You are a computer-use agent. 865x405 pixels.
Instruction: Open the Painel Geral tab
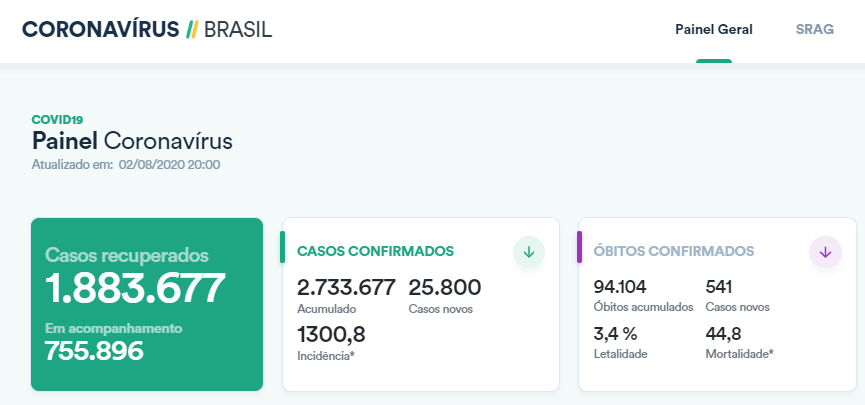(714, 30)
